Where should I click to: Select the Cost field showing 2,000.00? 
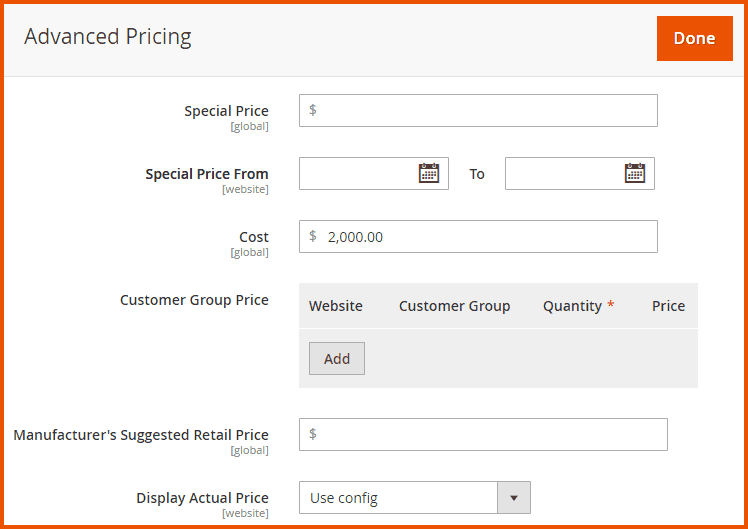[x=478, y=236]
